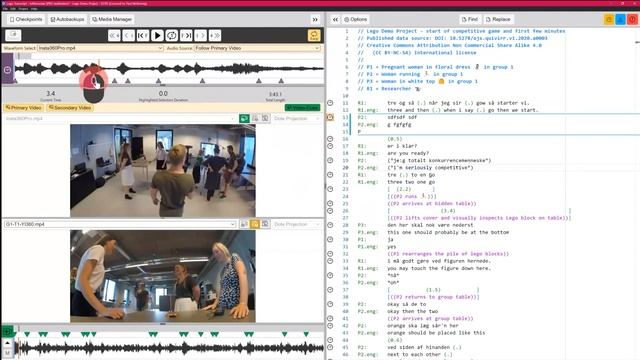Image resolution: width=640 pixels, height=360 pixels.
Task: Step forward with the single-right-arrow button
Action: tap(201, 36)
